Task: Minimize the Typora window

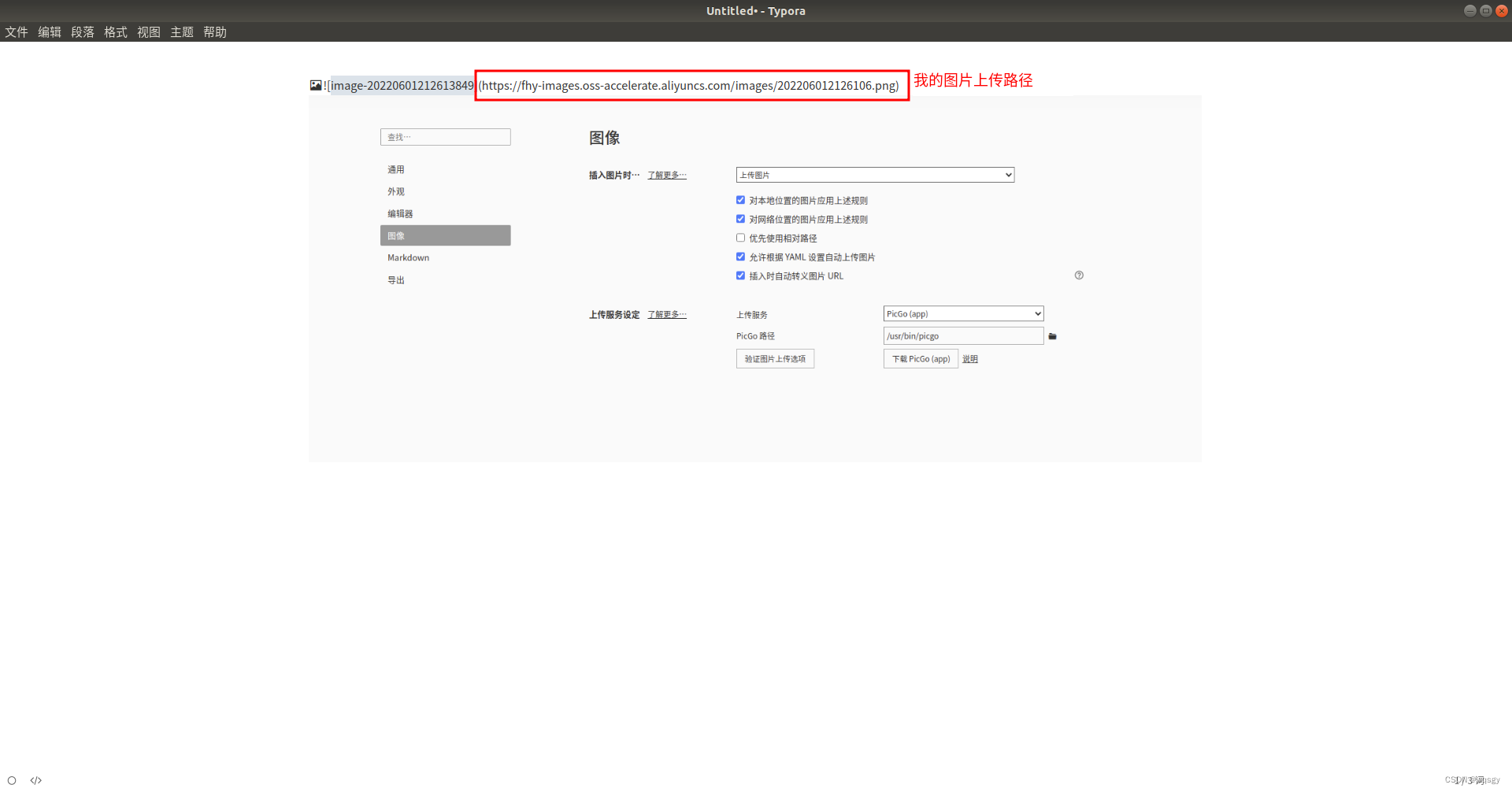Action: point(1469,10)
